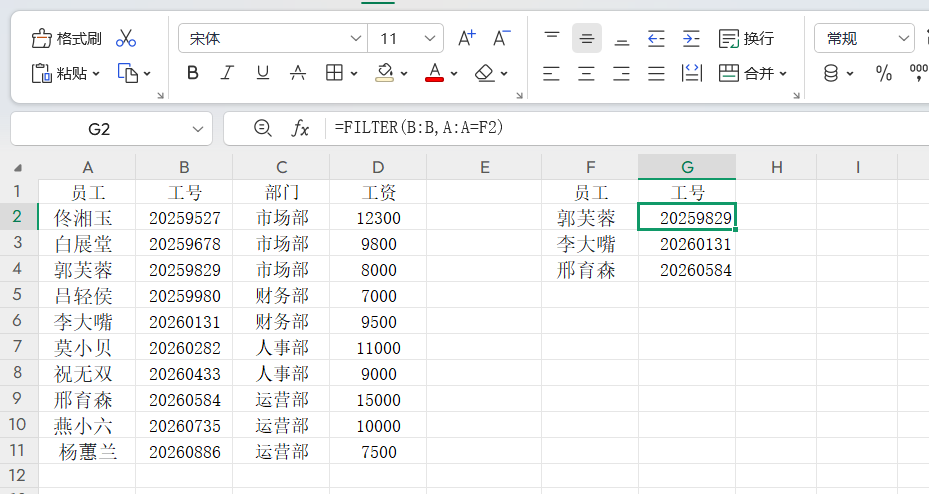Viewport: 929px width, 494px height.
Task: Click the Name Box showing G2
Action: click(99, 129)
